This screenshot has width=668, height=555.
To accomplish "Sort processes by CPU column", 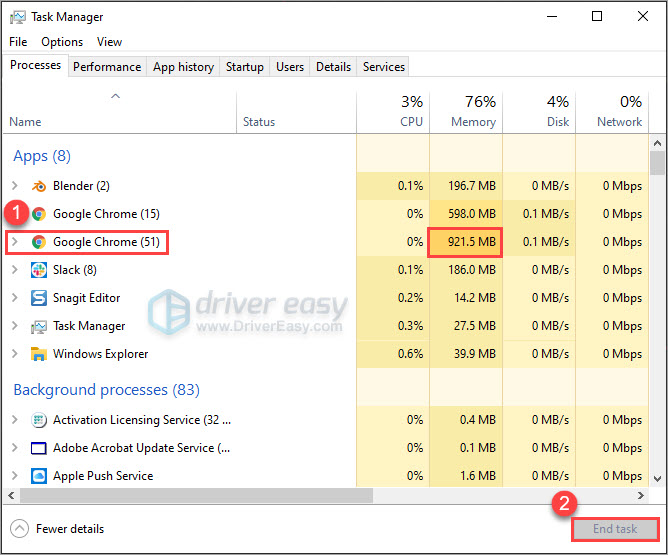I will [393, 112].
